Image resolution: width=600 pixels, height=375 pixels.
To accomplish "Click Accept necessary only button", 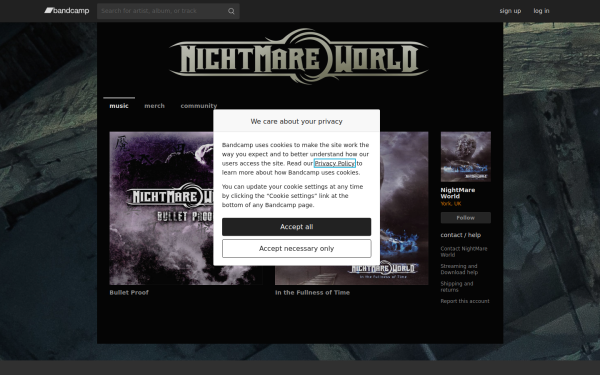I will [297, 249].
